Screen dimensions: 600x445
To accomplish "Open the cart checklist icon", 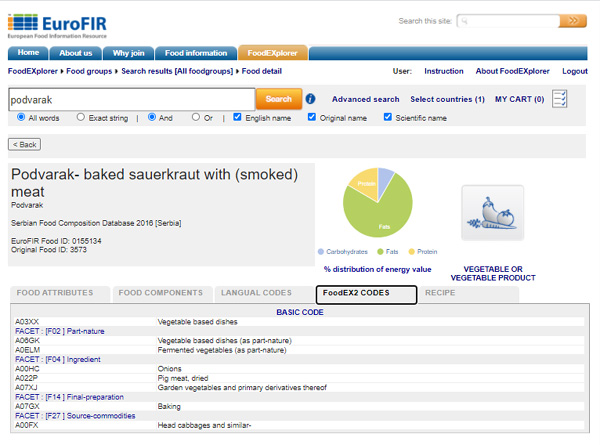I will (x=559, y=99).
